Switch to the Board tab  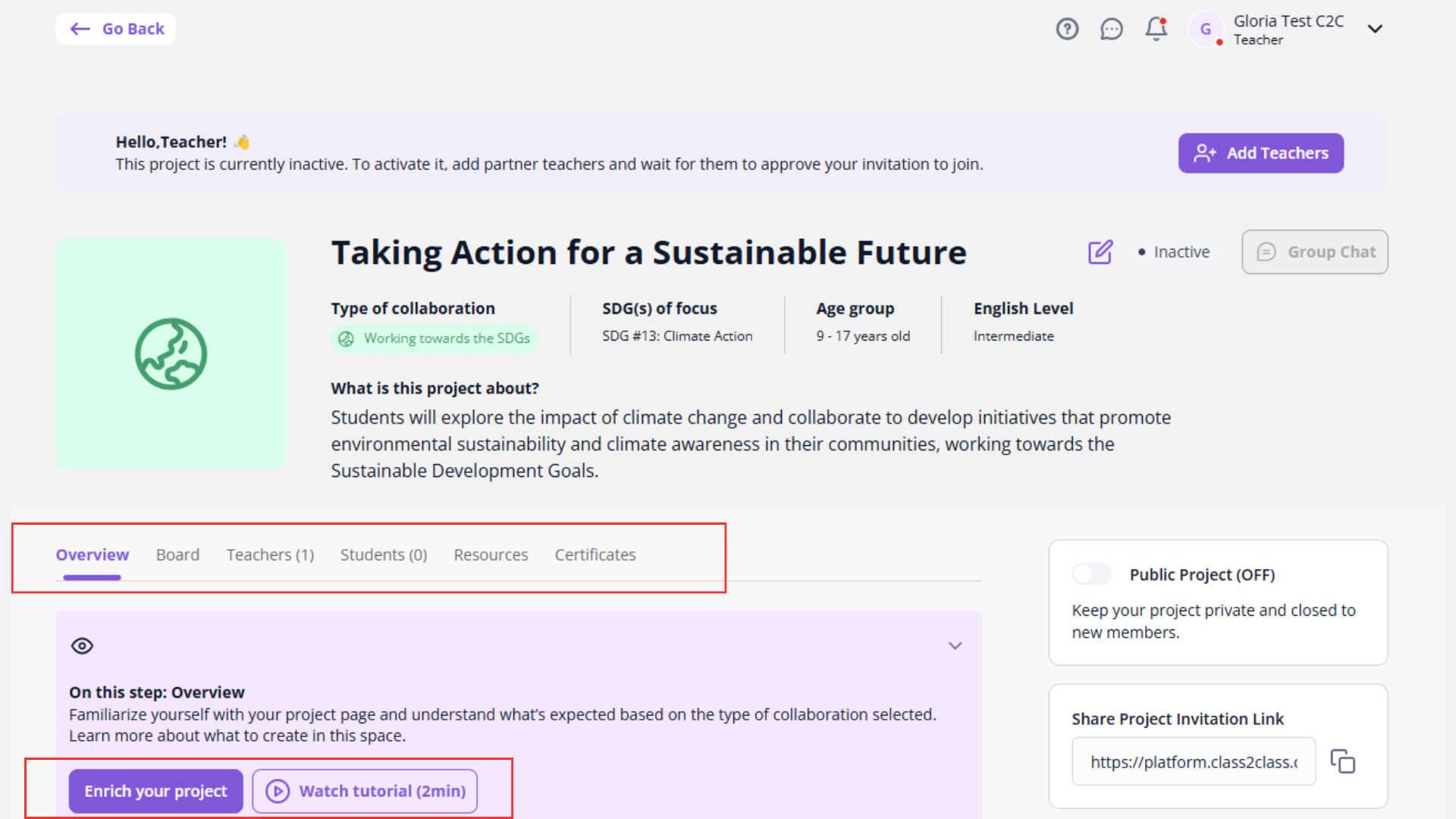[x=177, y=554]
